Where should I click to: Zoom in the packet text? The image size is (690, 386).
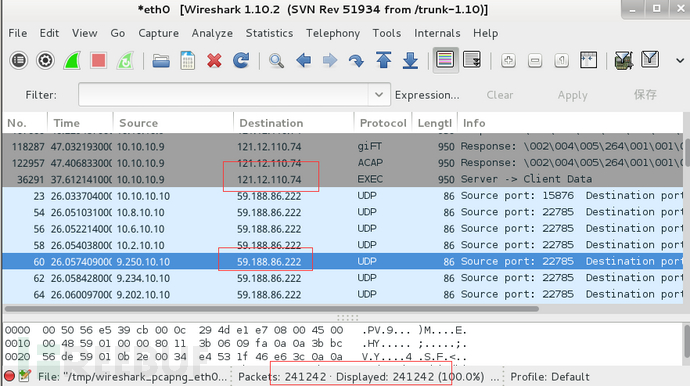pyautogui.click(x=508, y=60)
